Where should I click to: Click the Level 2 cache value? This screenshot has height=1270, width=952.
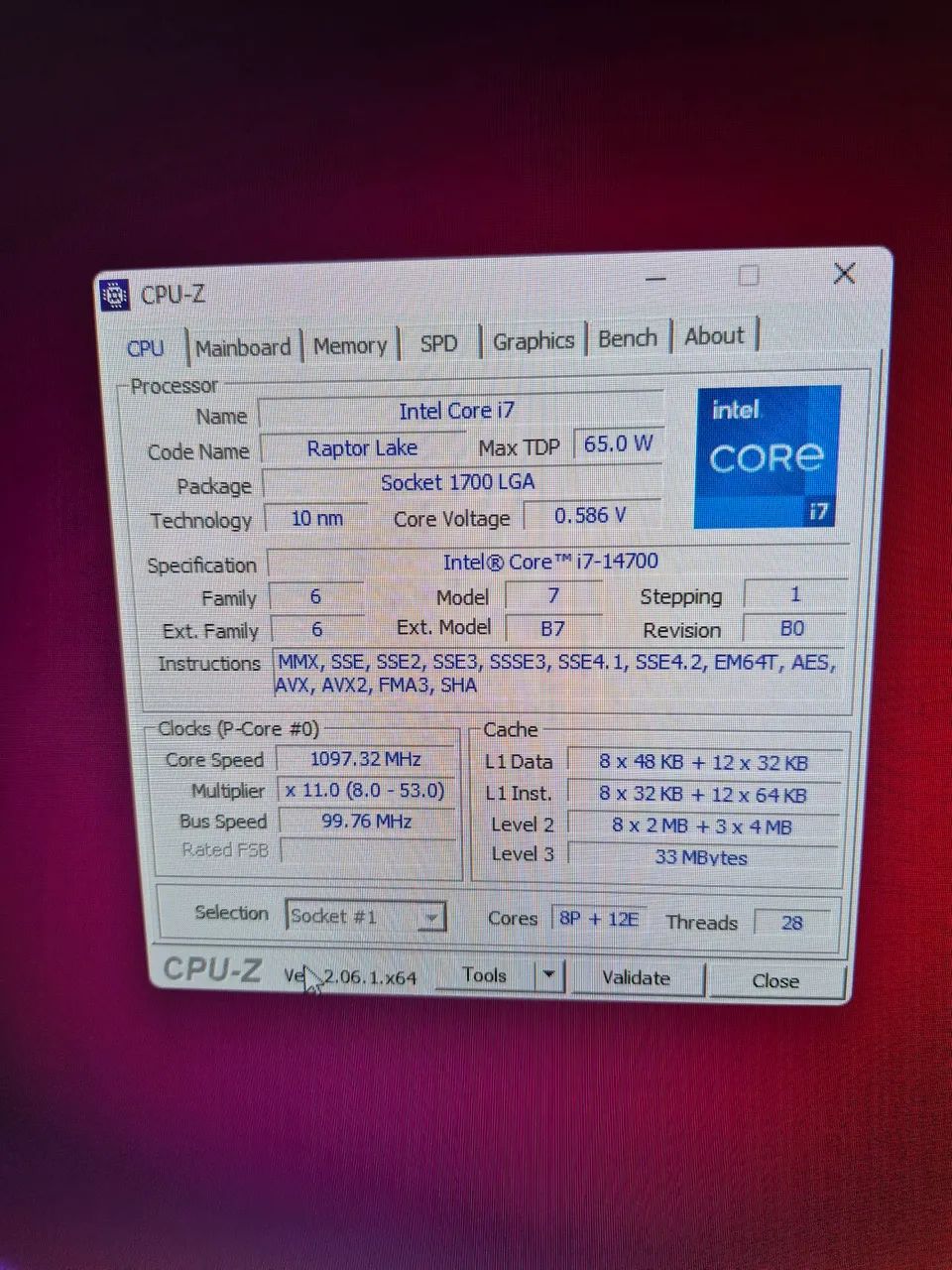pos(703,826)
